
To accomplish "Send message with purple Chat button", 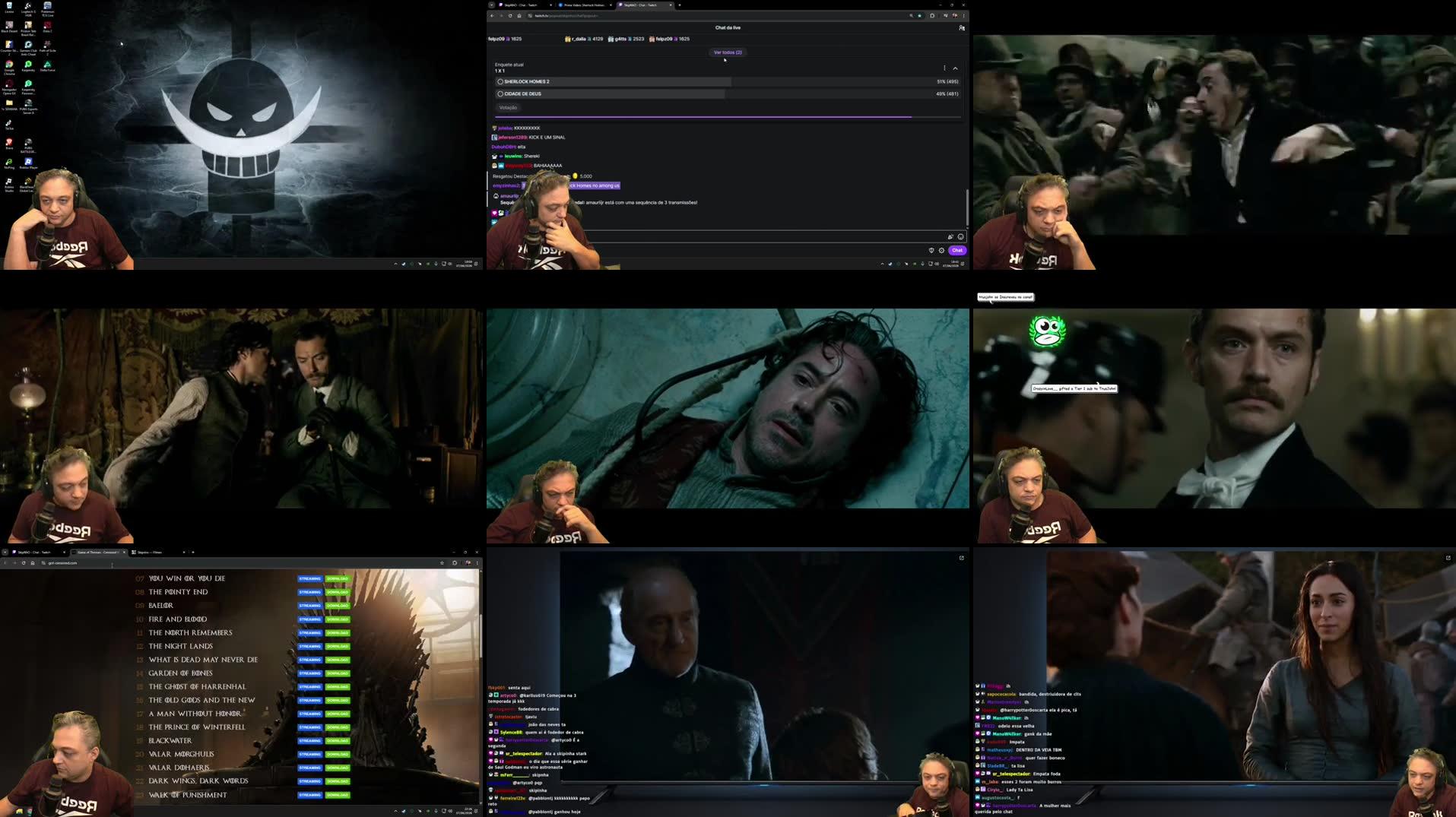I will (x=956, y=250).
